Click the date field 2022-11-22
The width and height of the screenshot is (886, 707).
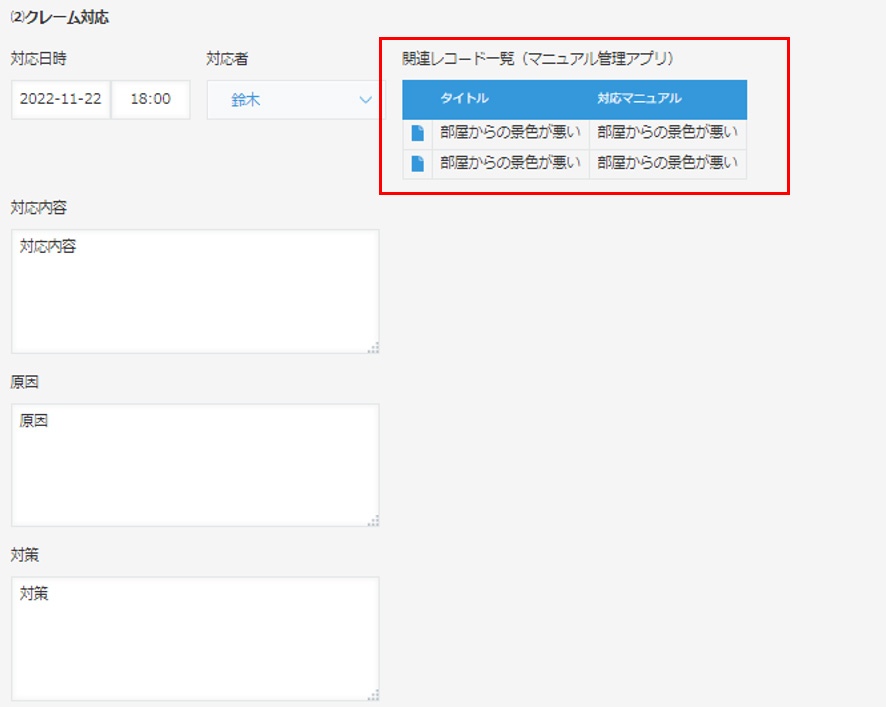[60, 99]
